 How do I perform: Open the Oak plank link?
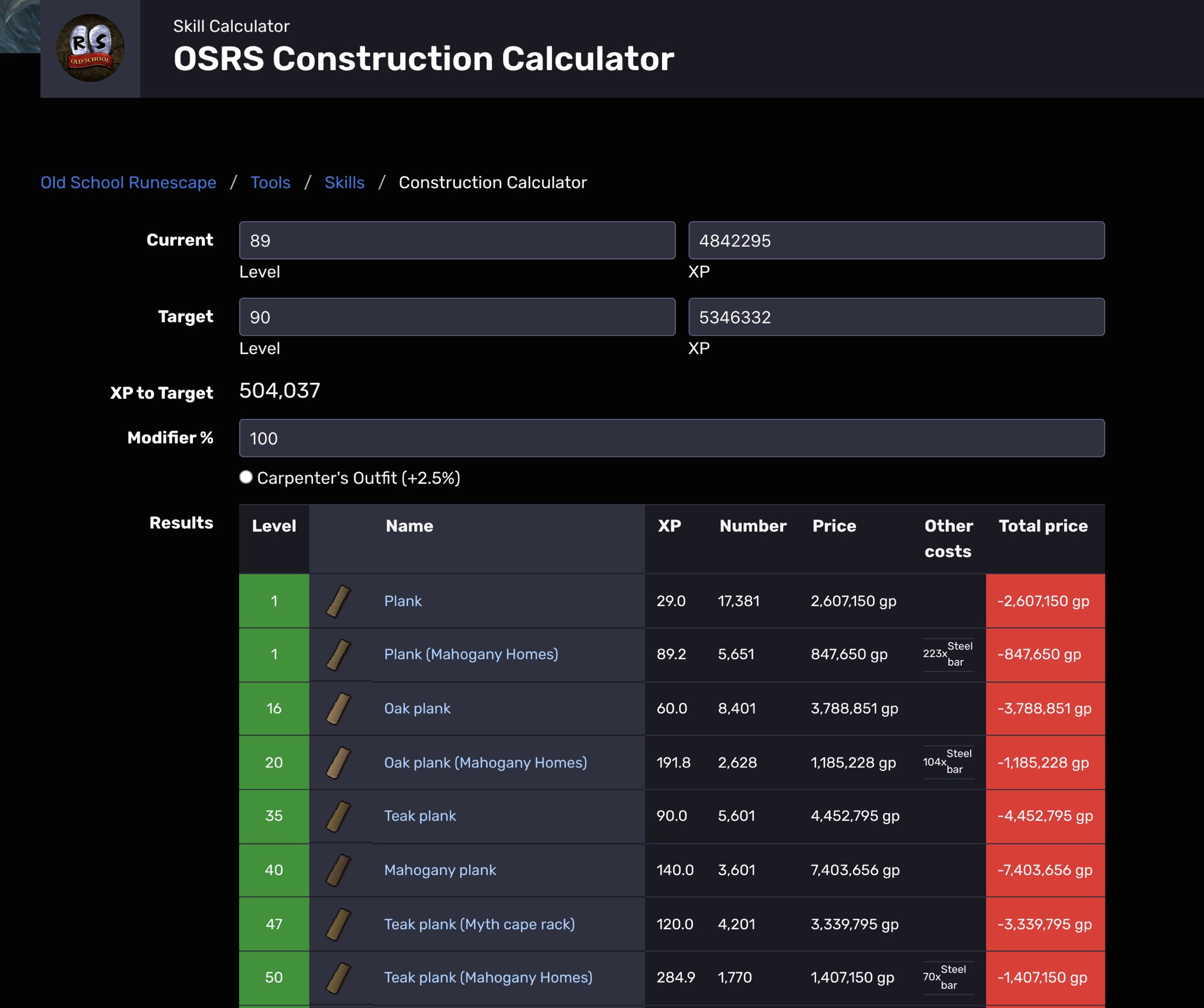click(417, 708)
